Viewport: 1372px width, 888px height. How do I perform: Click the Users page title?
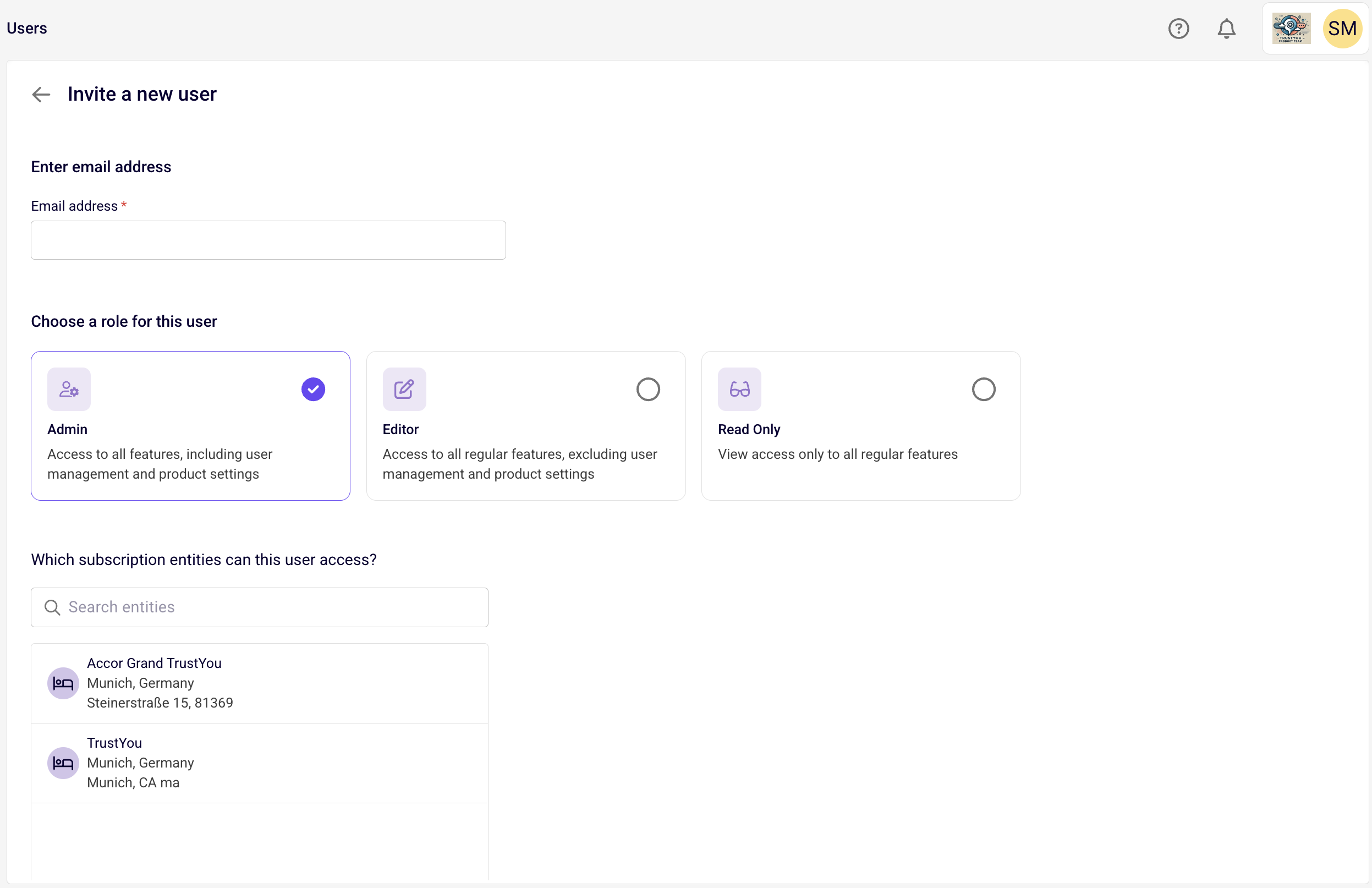26,28
